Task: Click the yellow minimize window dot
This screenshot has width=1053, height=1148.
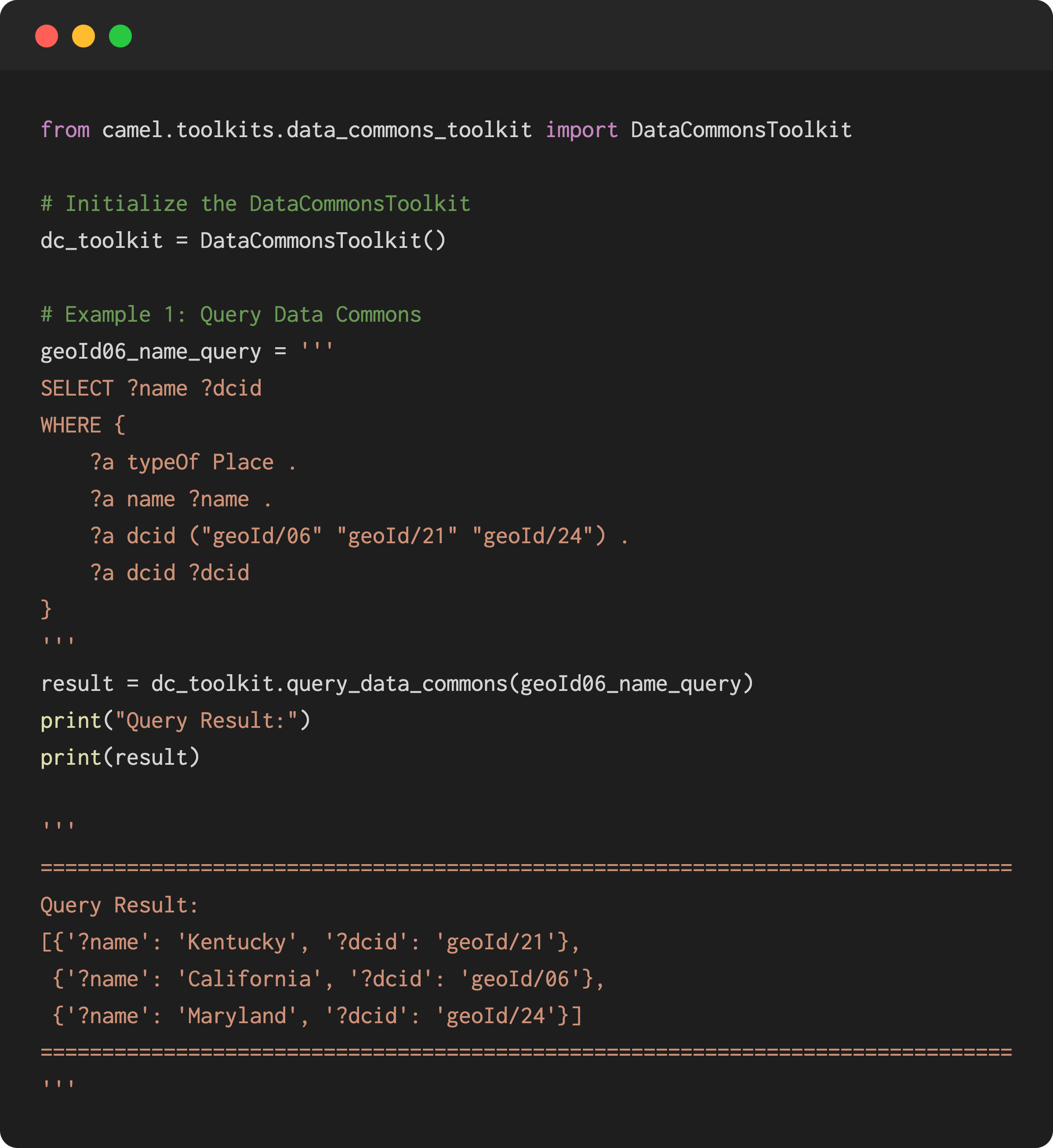Action: coord(83,36)
